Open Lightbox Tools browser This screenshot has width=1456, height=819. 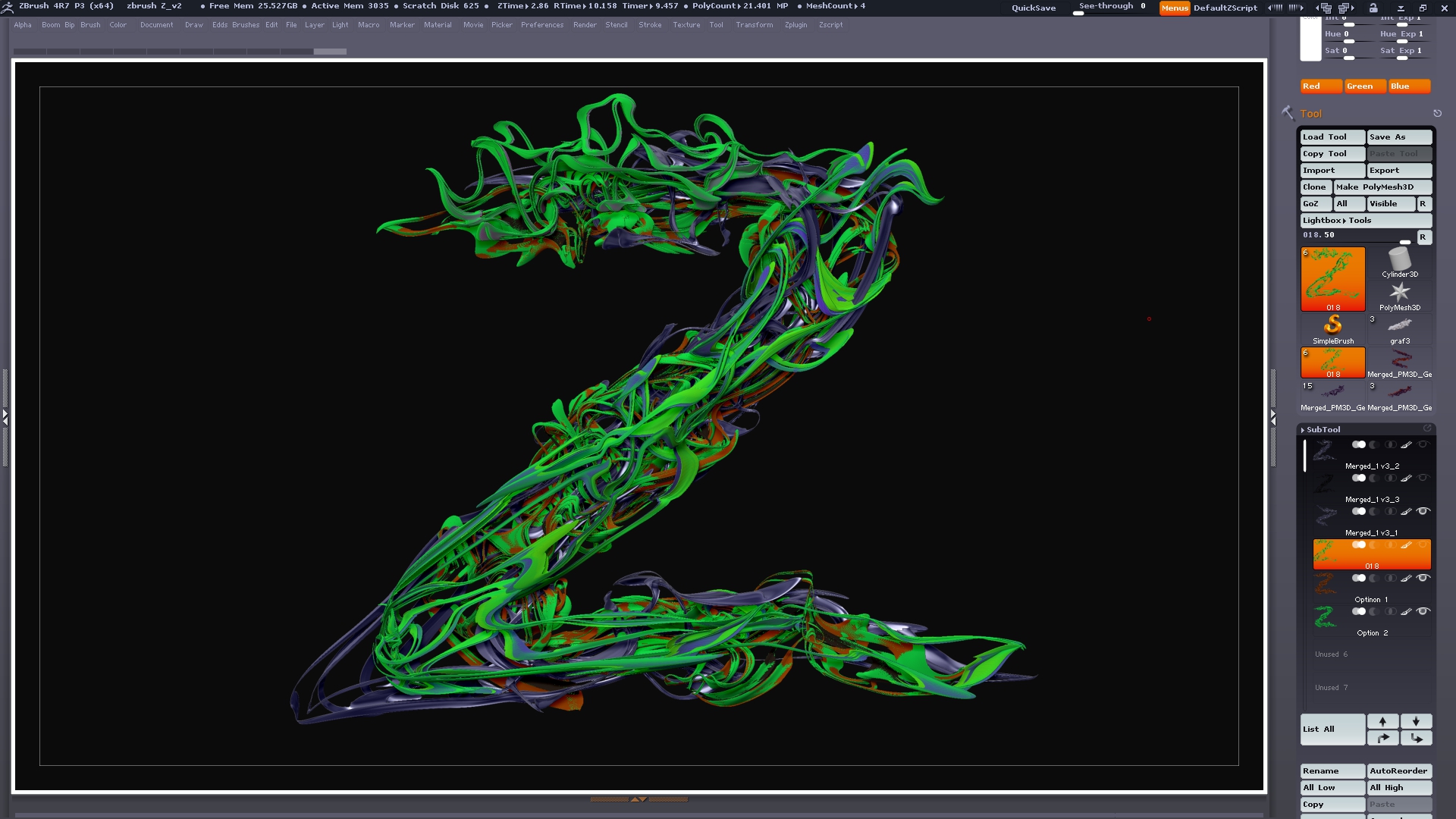pos(1365,221)
